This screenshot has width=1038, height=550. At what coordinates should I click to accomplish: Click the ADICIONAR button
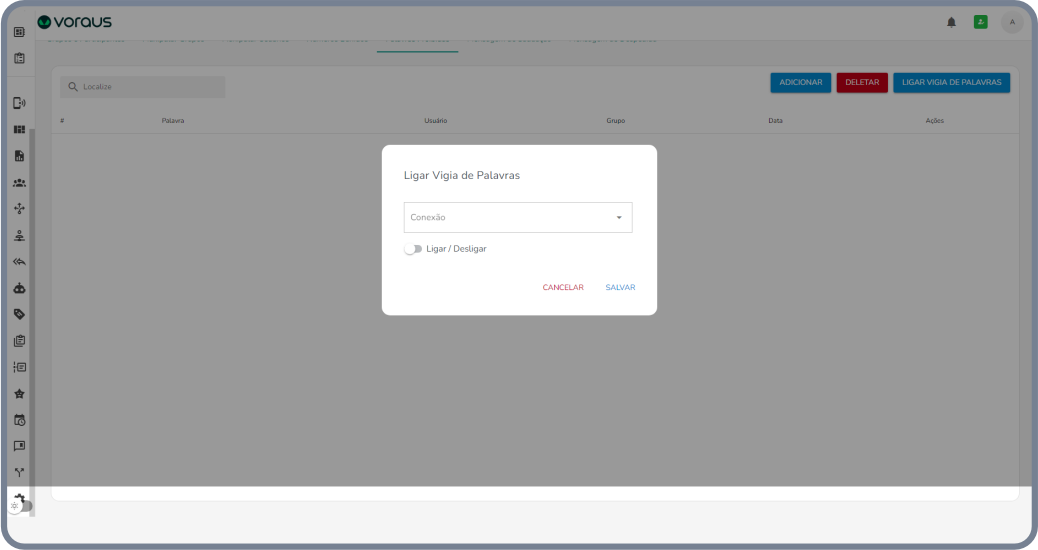point(800,83)
